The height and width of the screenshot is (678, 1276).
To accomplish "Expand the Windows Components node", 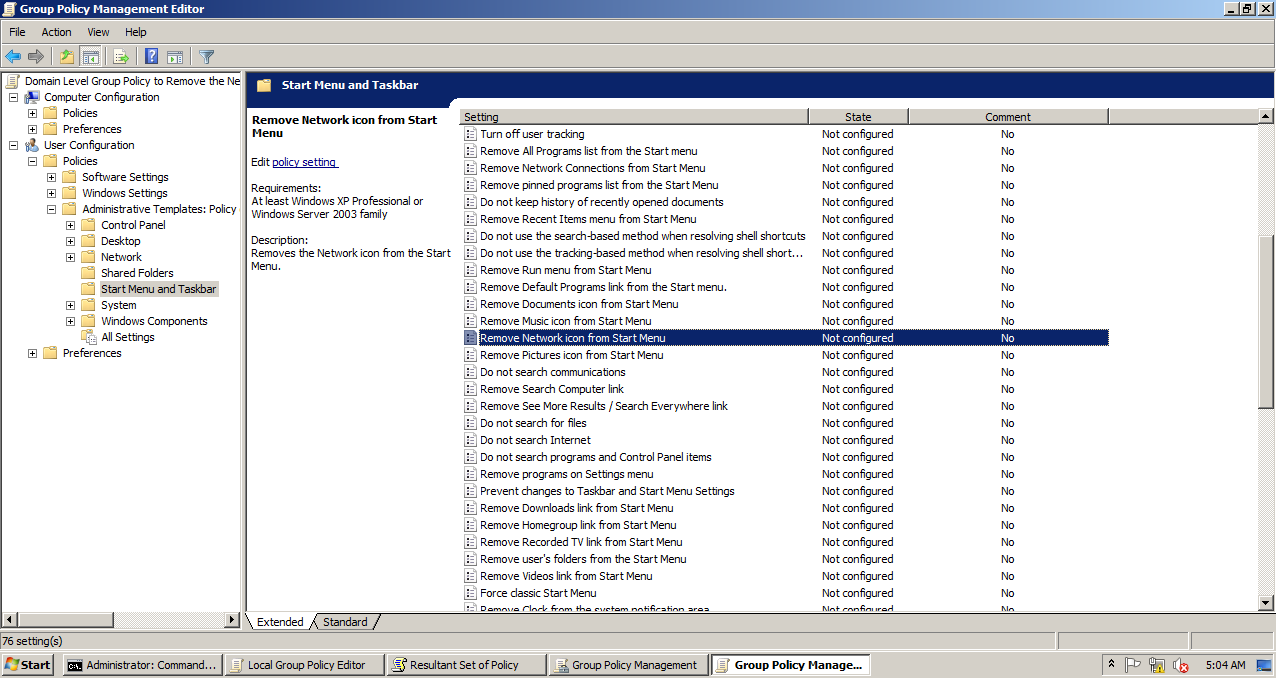I will click(69, 321).
